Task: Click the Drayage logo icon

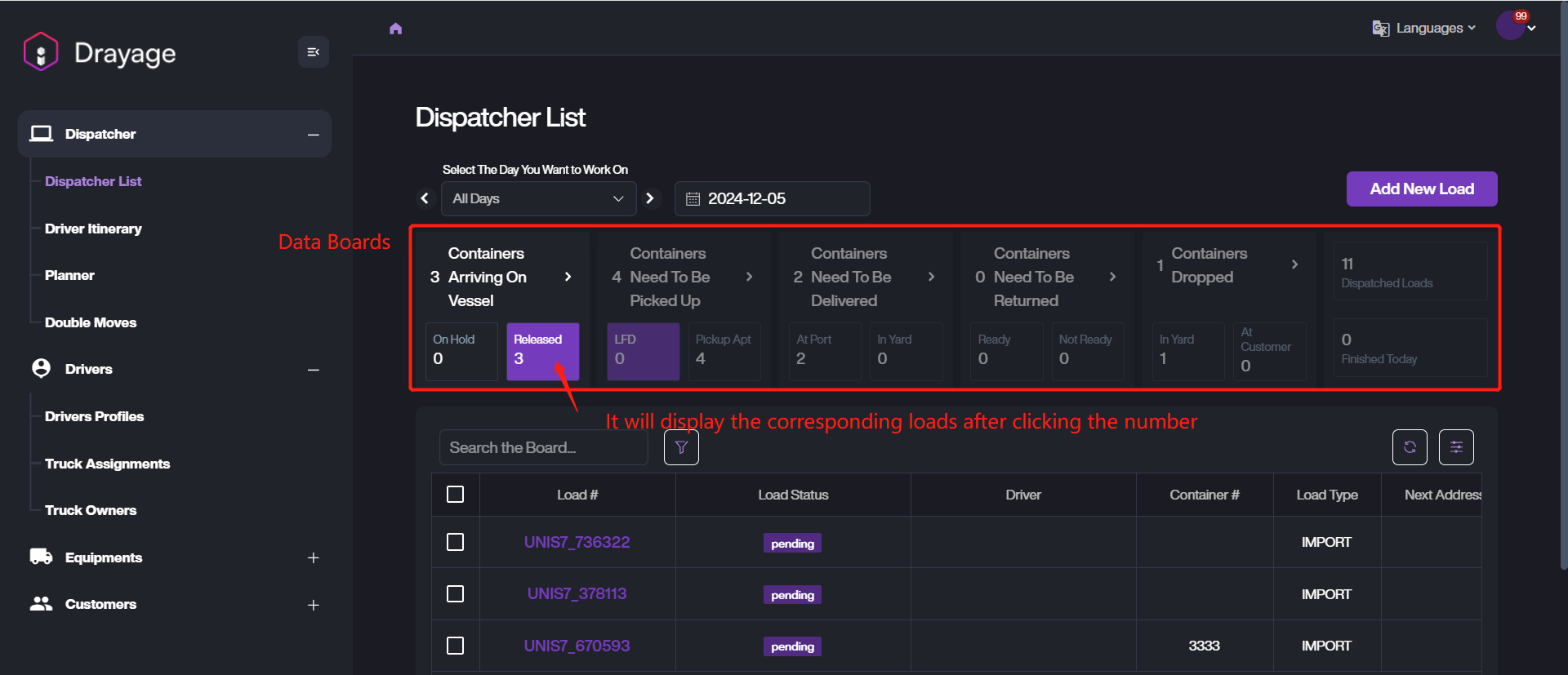Action: tap(41, 52)
